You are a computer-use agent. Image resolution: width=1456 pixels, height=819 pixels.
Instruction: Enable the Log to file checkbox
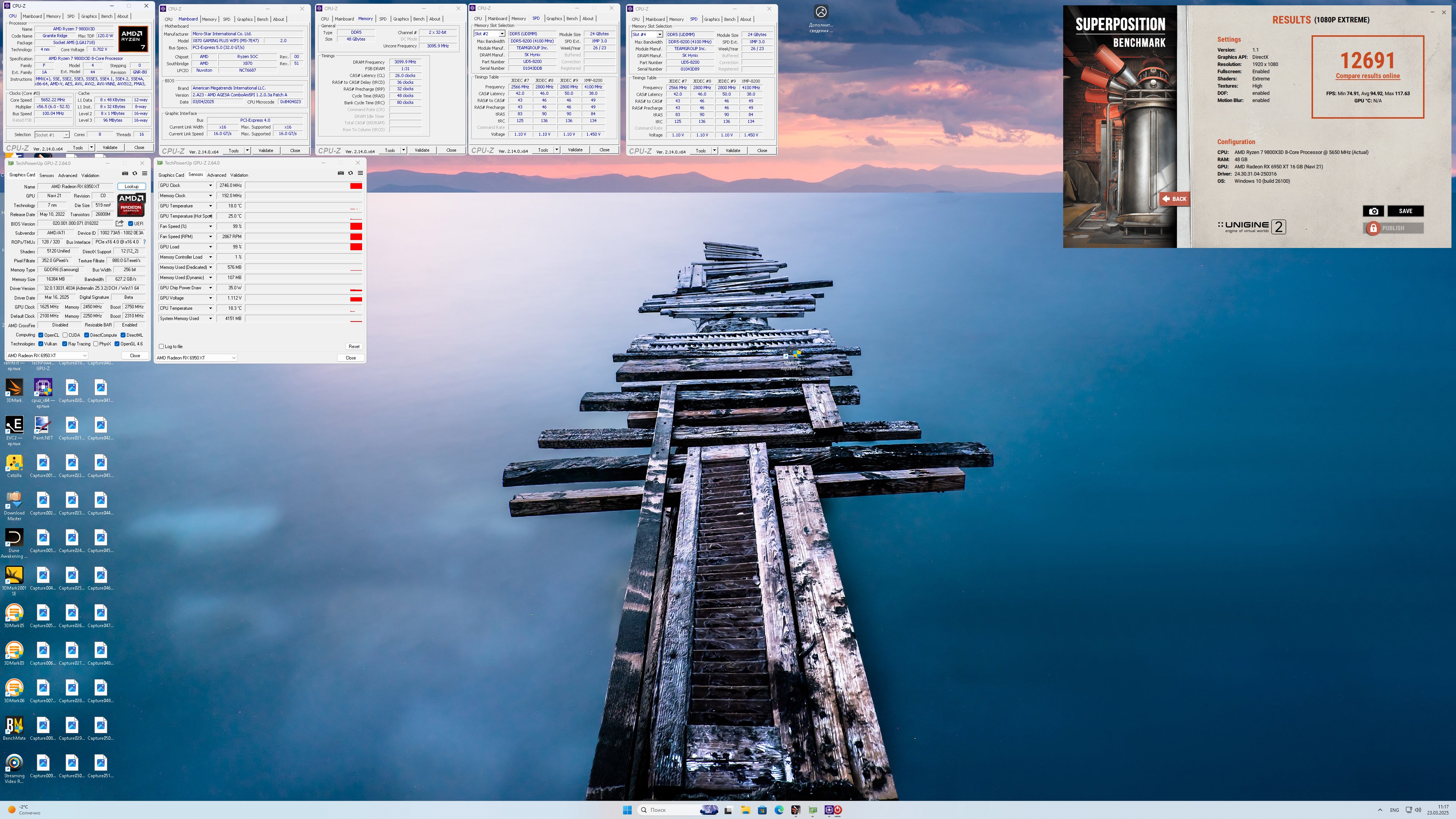(x=161, y=347)
